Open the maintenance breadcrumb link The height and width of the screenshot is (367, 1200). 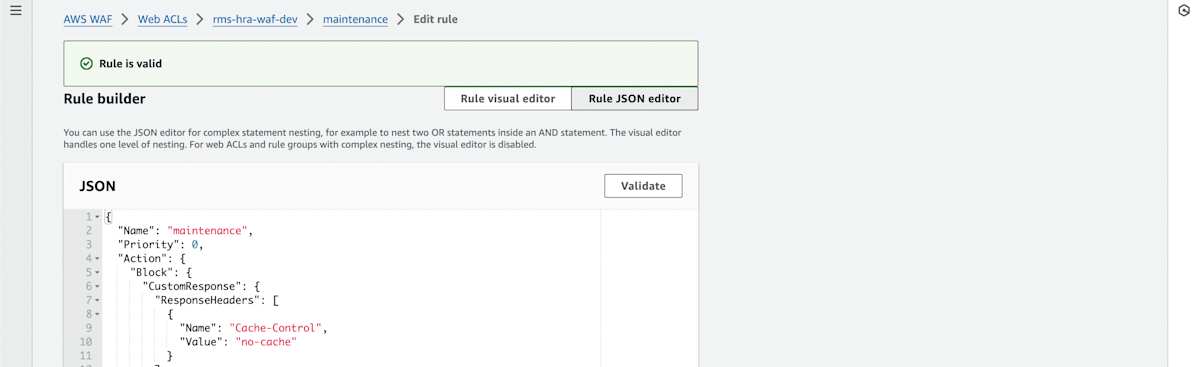click(x=355, y=19)
